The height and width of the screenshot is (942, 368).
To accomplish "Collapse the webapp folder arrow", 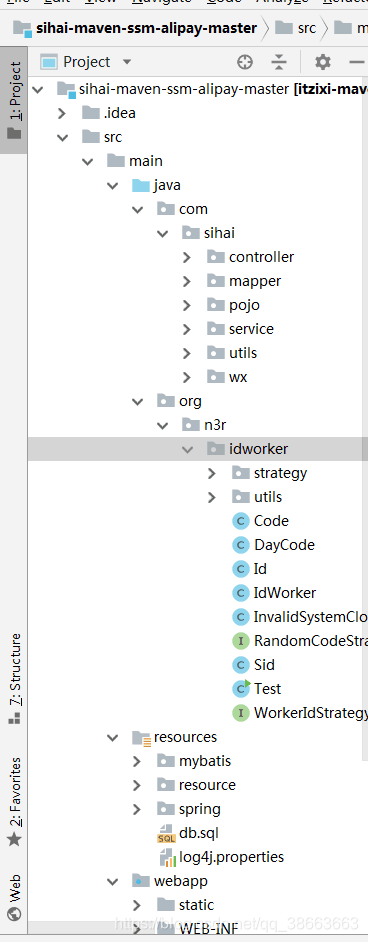I will 112,881.
